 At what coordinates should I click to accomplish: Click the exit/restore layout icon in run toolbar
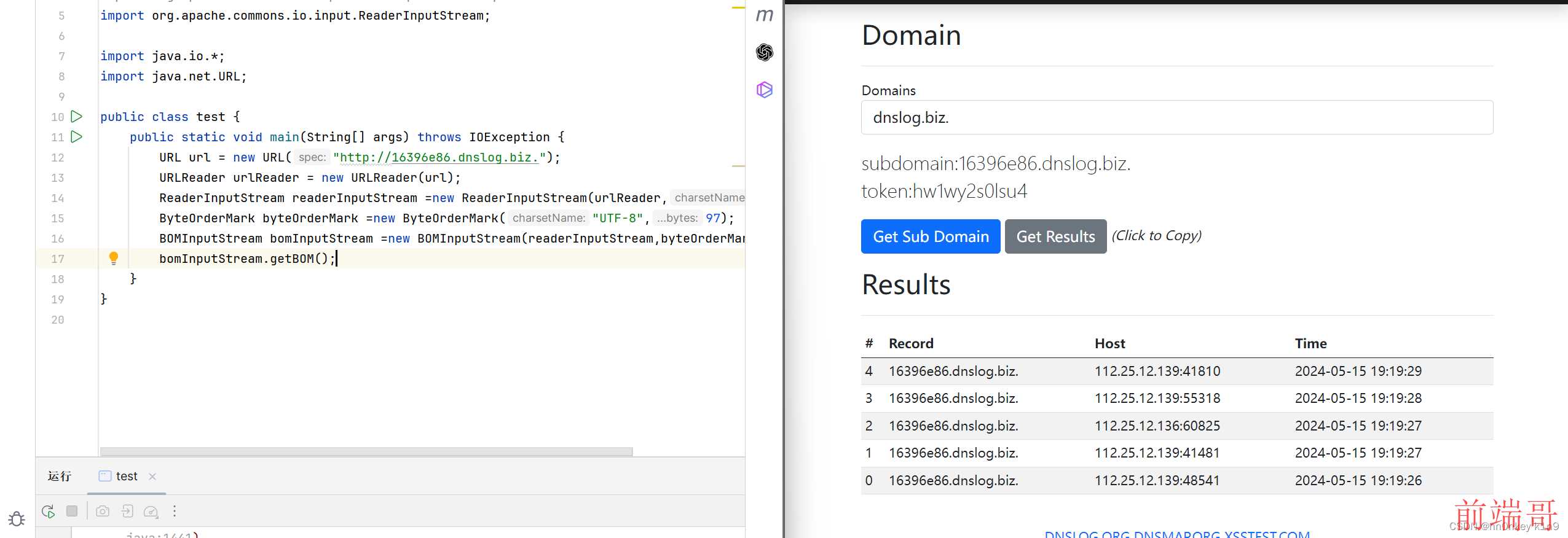[x=127, y=511]
